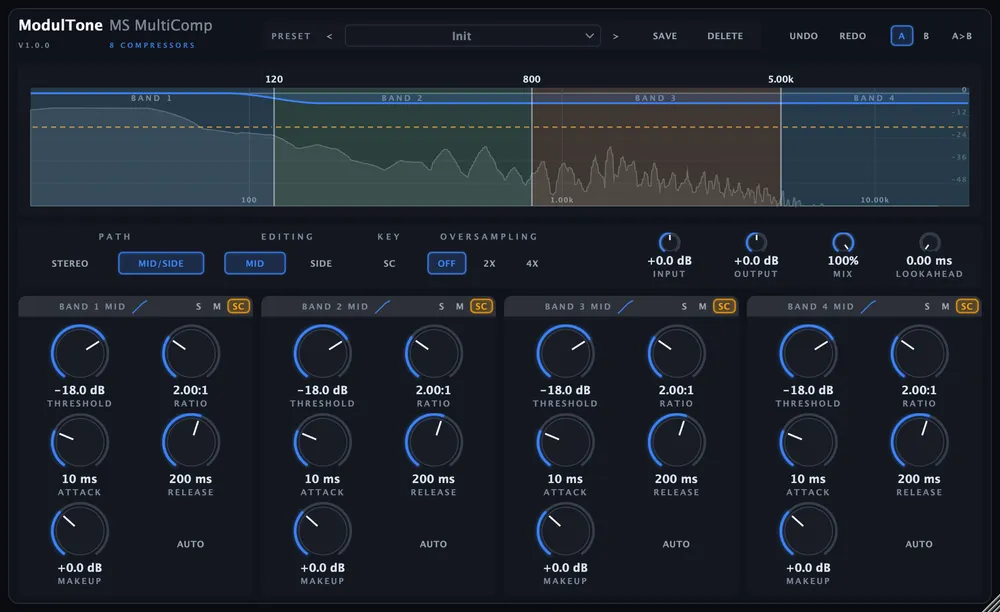Click the Band 1 Attack knob

[x=80, y=442]
